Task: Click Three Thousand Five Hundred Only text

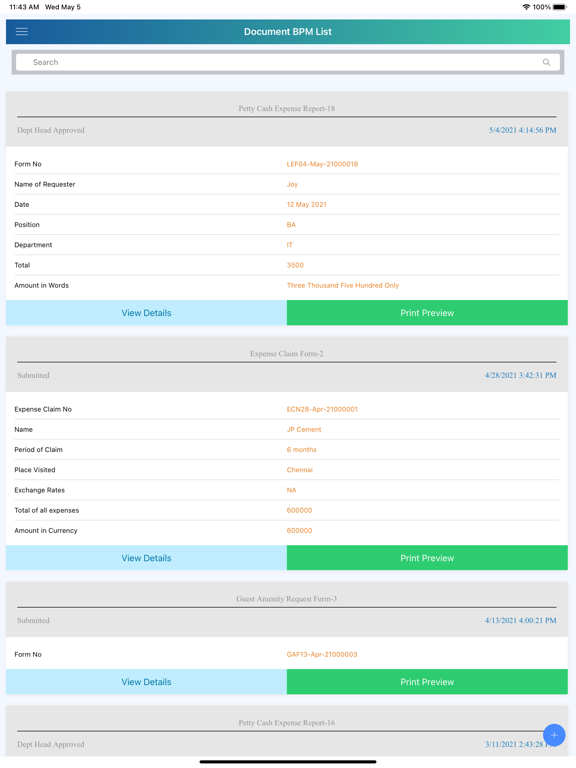Action: (343, 285)
